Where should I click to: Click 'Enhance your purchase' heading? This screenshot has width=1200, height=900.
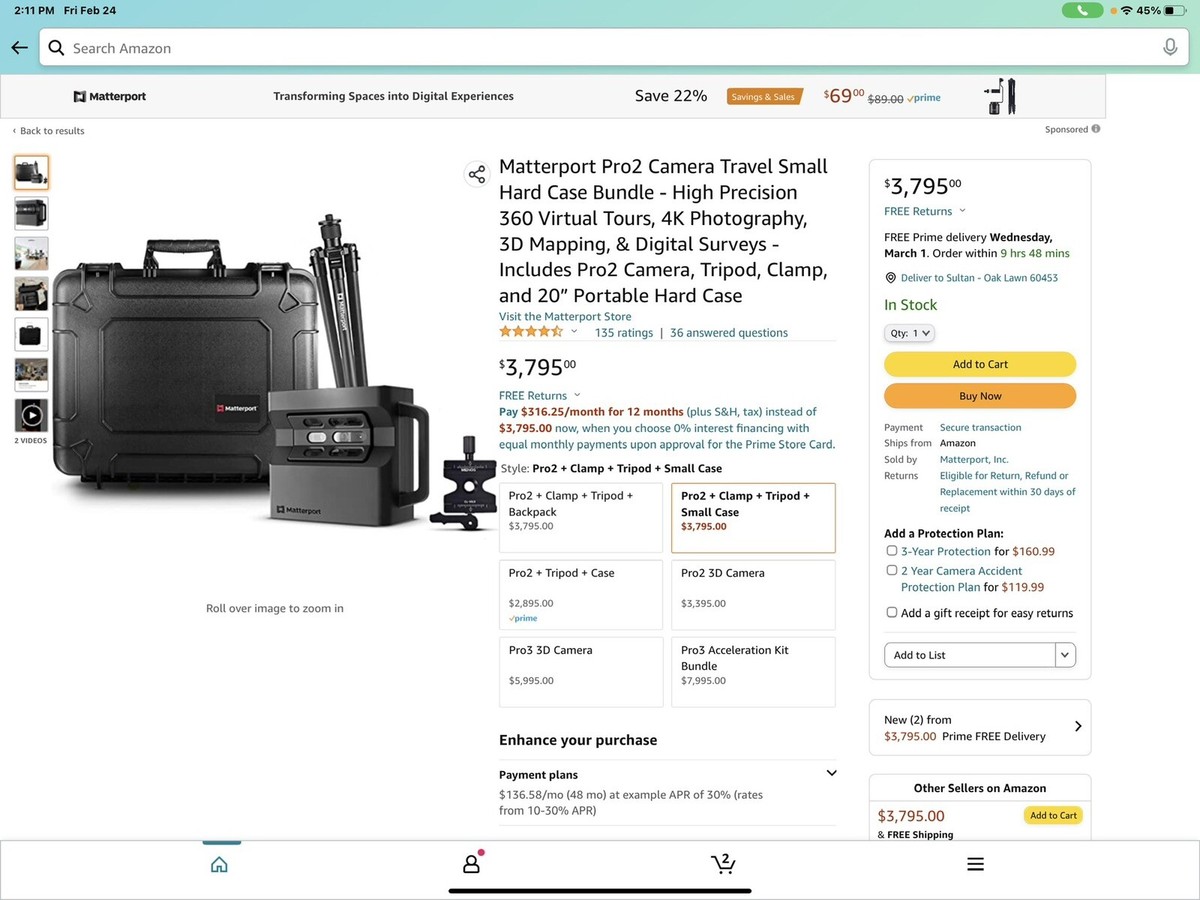pyautogui.click(x=578, y=740)
